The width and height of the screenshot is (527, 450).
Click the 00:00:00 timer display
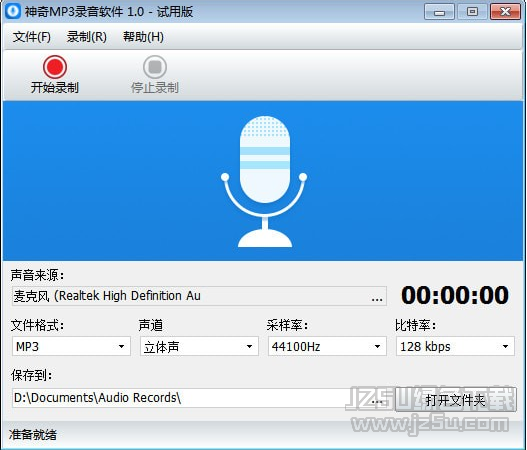455,295
